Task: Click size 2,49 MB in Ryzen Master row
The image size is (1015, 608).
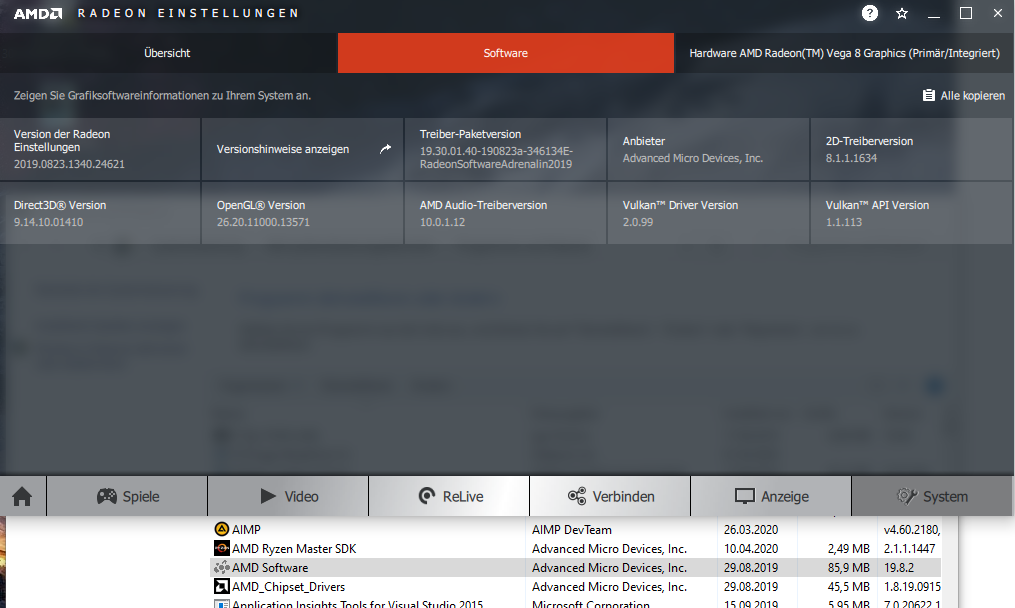Action: [848, 548]
